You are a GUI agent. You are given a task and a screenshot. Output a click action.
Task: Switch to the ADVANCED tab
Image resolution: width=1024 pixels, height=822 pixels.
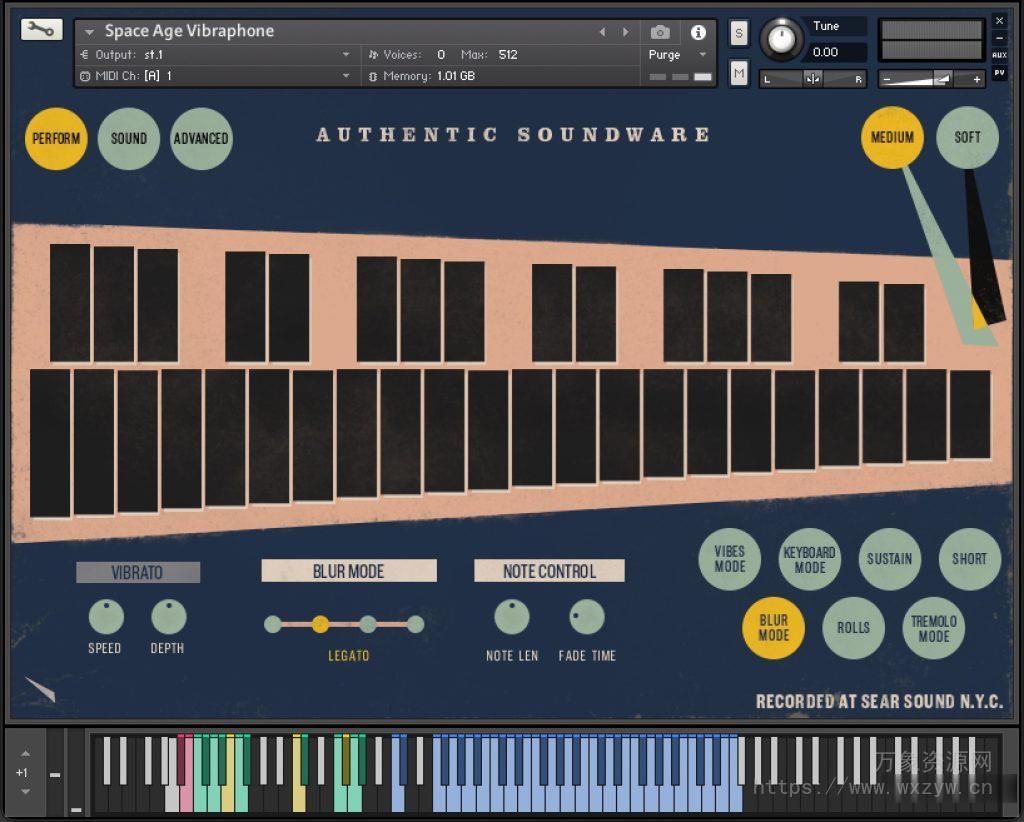pos(201,139)
